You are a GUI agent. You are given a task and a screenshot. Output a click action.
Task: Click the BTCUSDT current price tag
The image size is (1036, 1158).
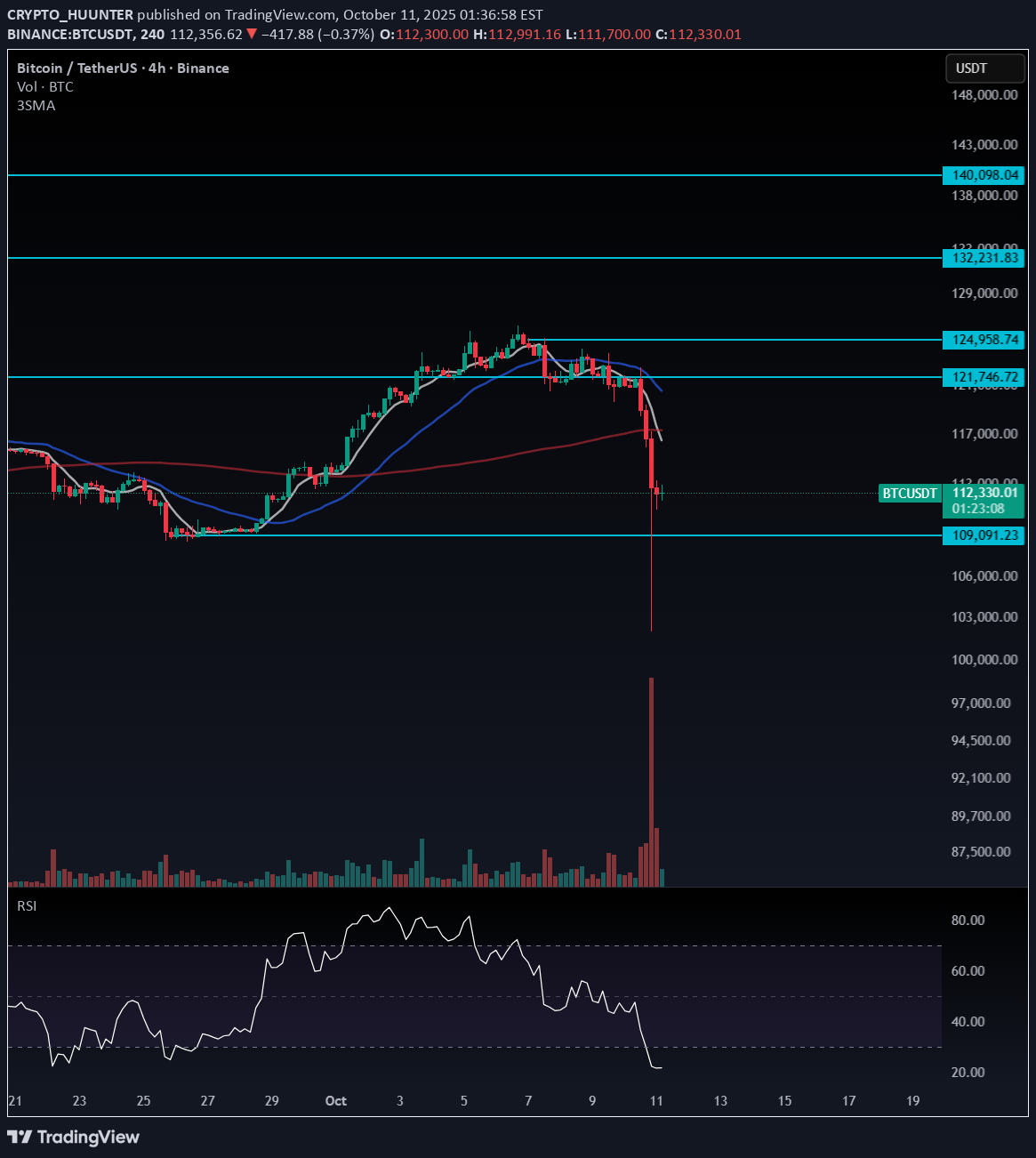click(x=909, y=494)
